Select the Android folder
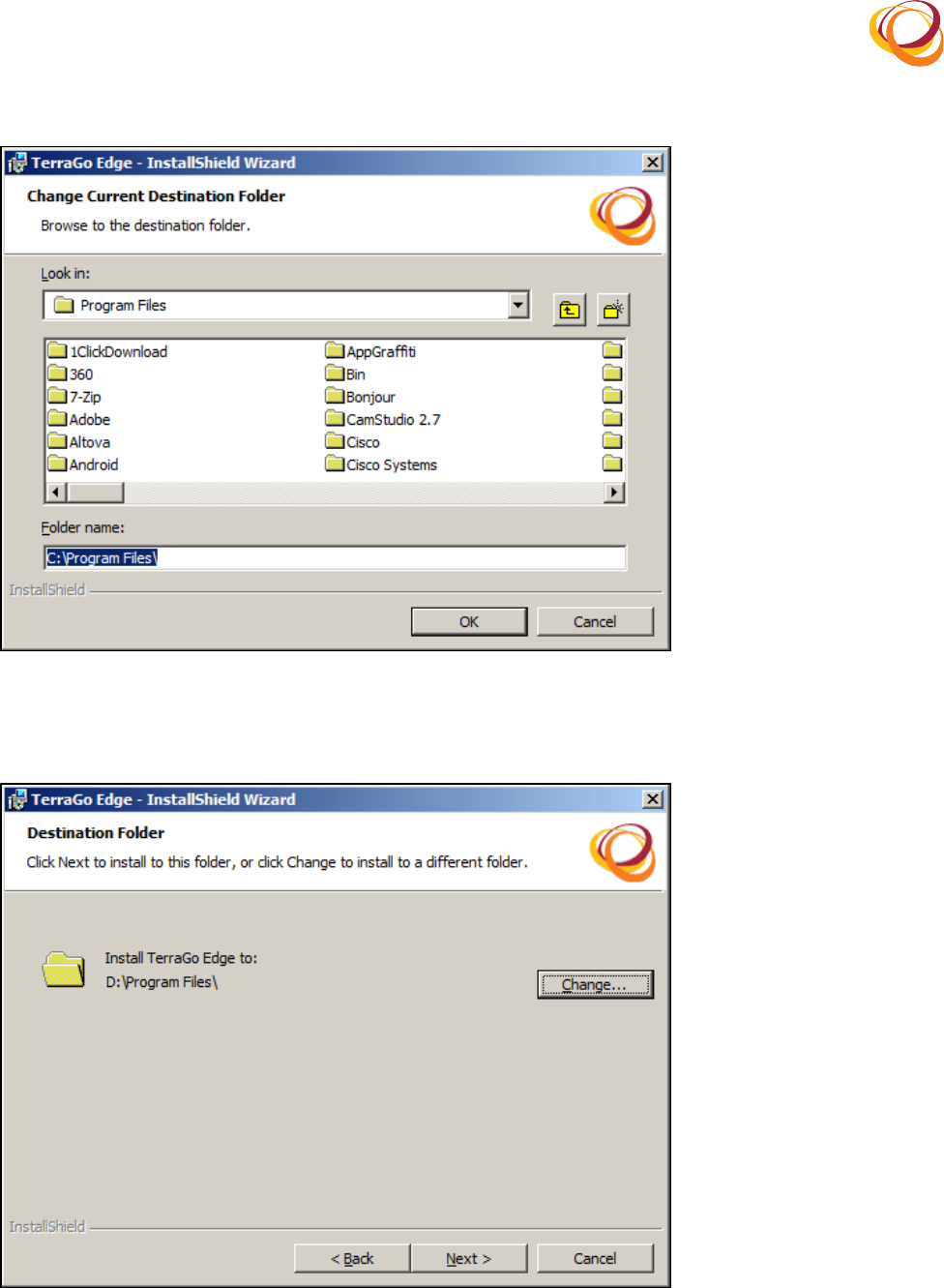This screenshot has width=944, height=1288. point(83,464)
